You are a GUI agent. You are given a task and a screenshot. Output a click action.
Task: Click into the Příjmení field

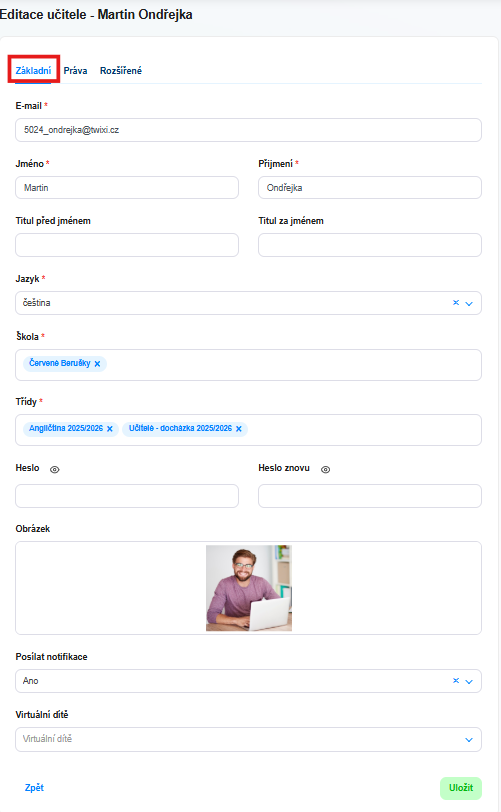370,187
